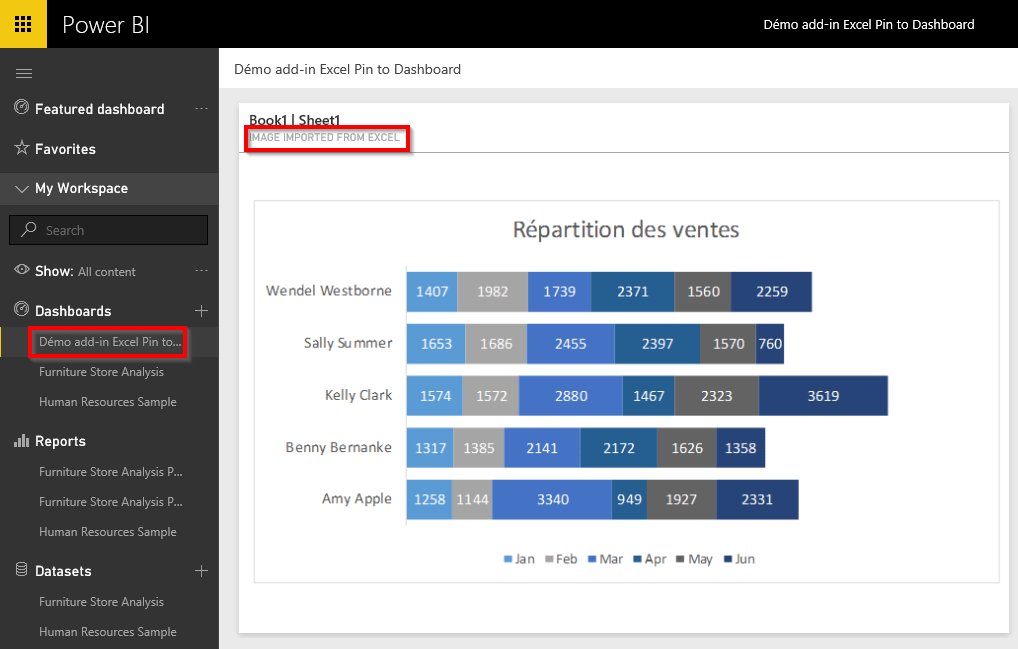The image size is (1018, 649).
Task: Click the Book1 | Sheet1 tile title
Action: click(x=294, y=121)
